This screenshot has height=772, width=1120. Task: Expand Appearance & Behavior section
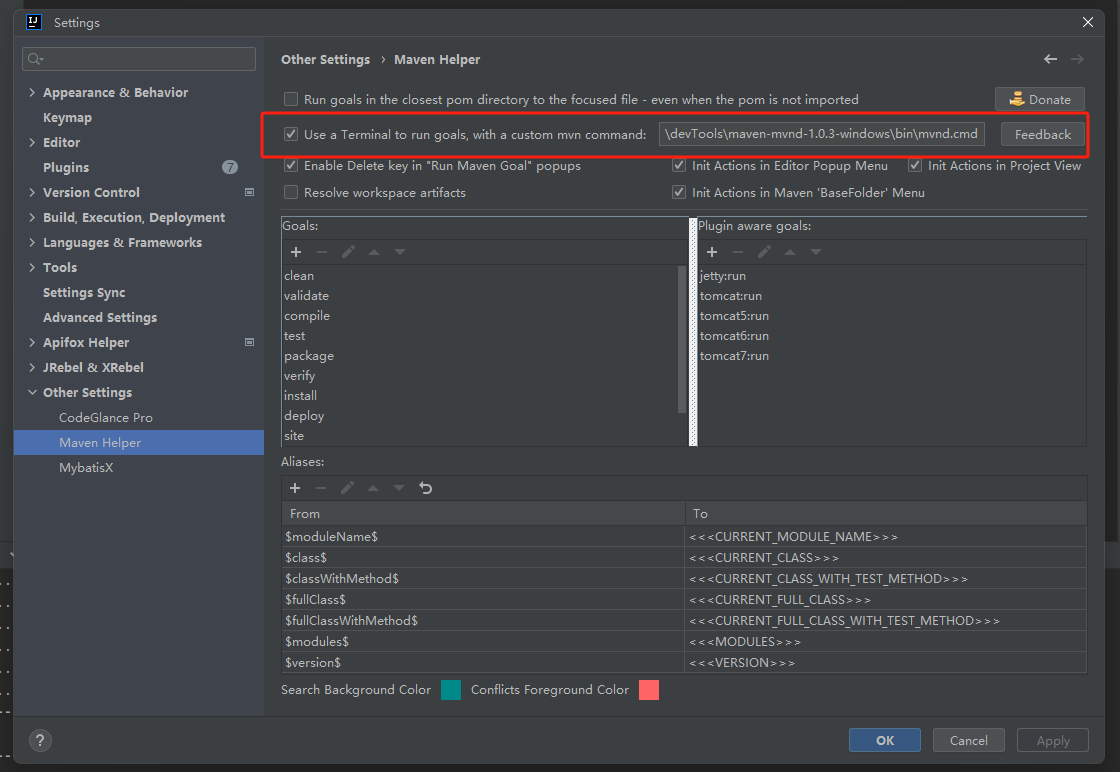[32, 92]
